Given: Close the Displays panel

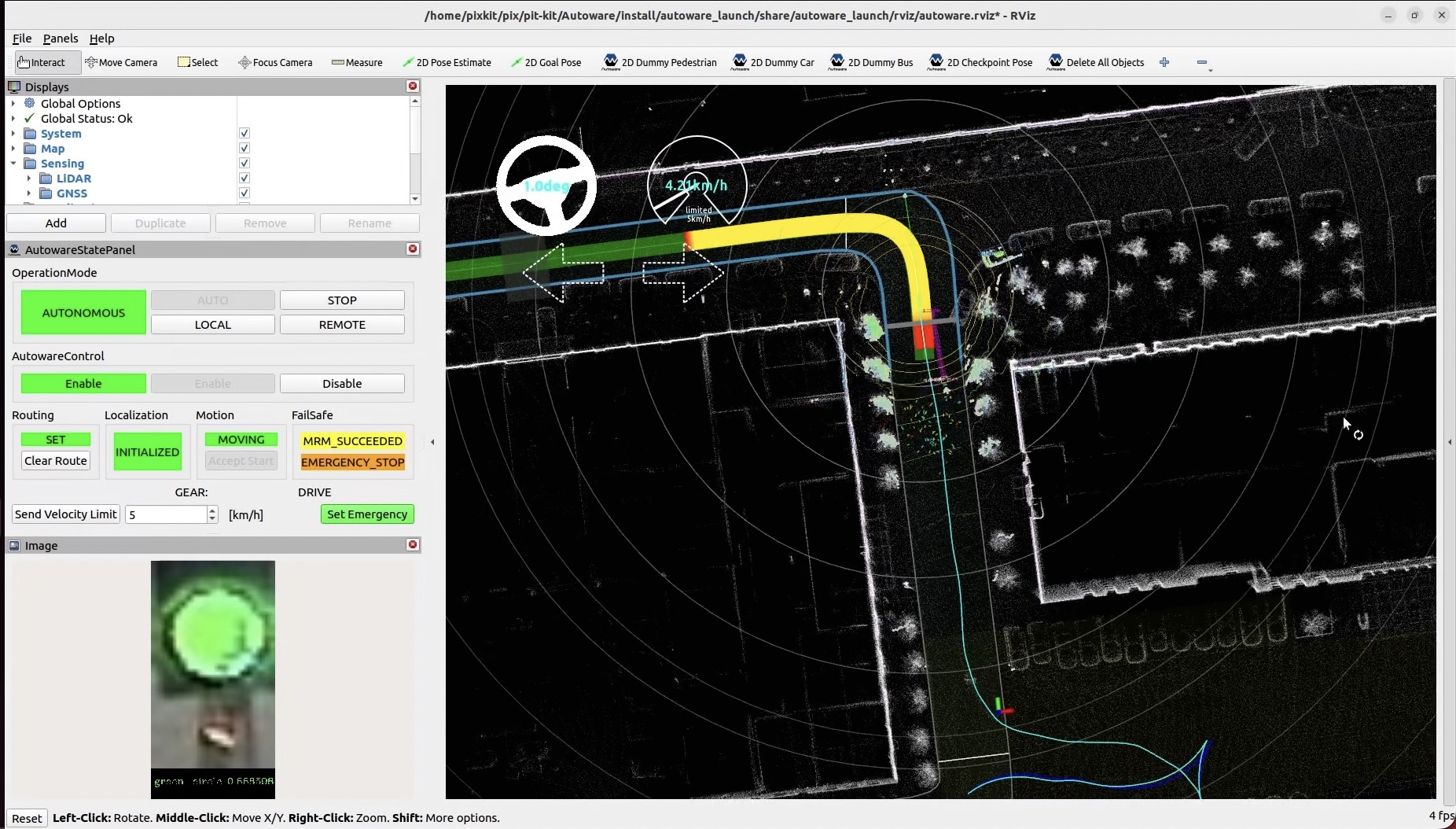Looking at the screenshot, I should click(413, 86).
